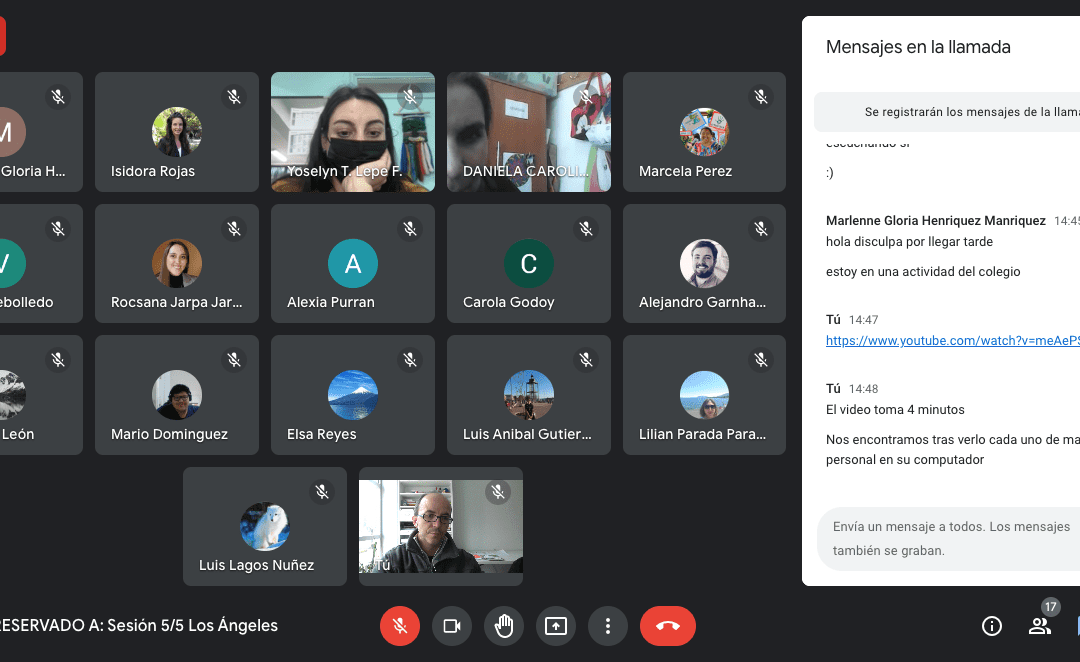Click the name label 'Elsa Reyes'
The image size is (1080, 662).
322,434
